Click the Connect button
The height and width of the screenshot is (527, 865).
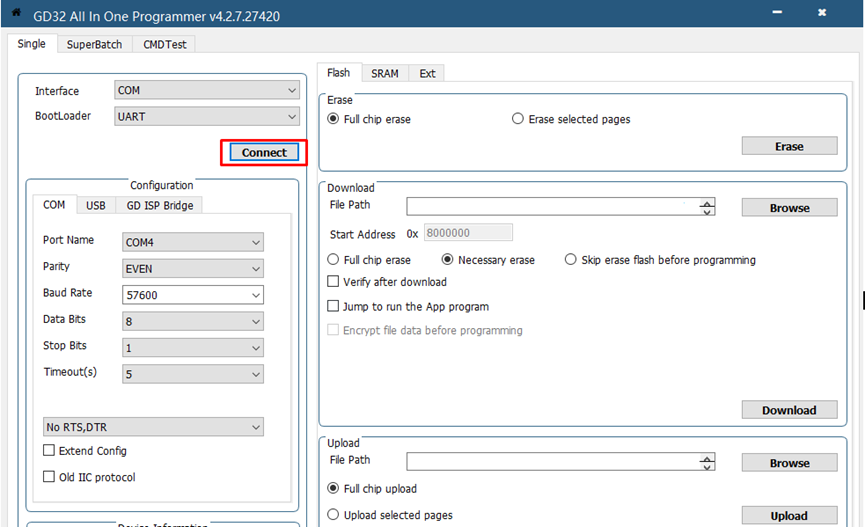[x=264, y=153]
